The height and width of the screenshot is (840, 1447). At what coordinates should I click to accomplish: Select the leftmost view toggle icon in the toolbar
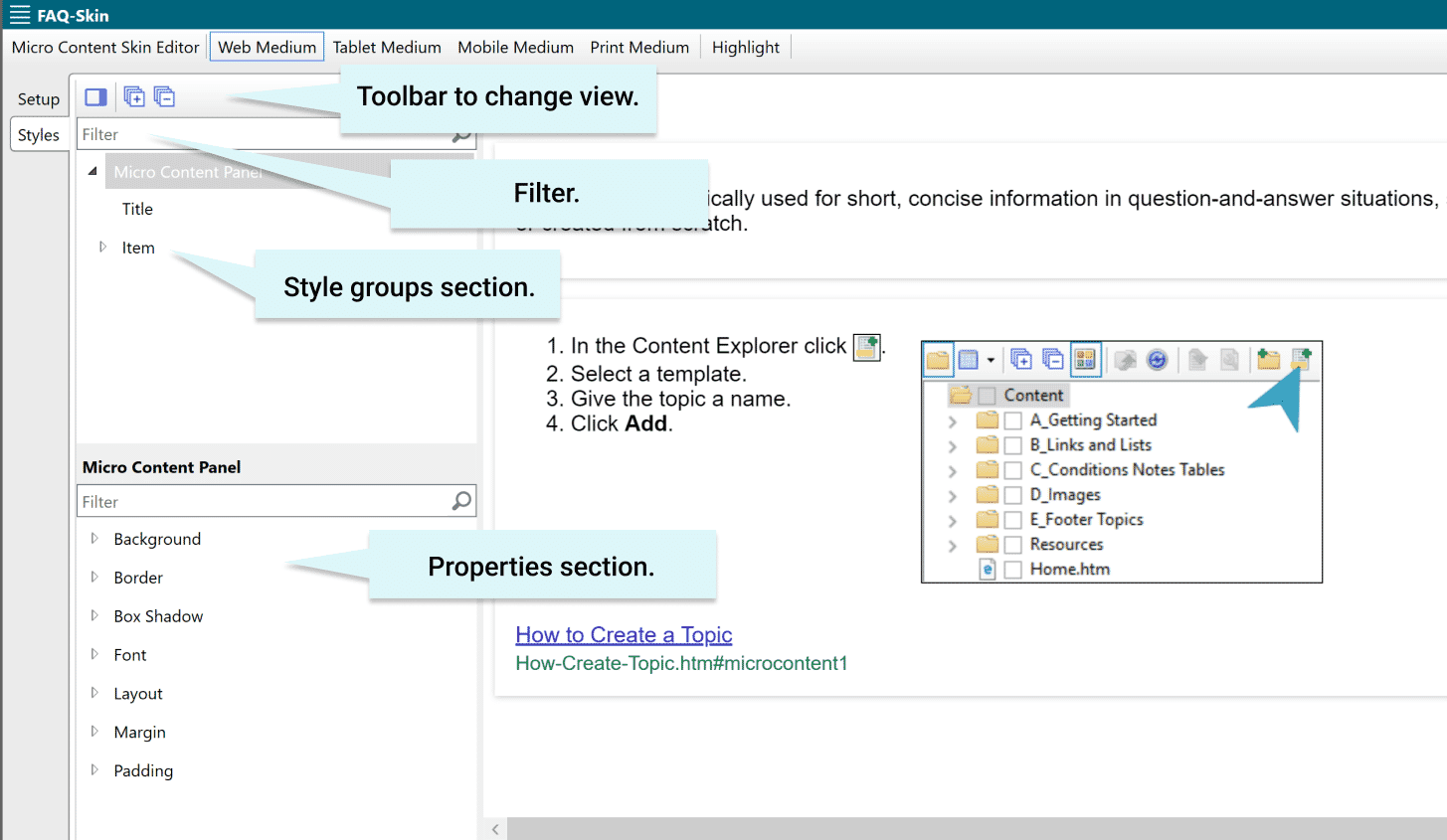tap(95, 96)
